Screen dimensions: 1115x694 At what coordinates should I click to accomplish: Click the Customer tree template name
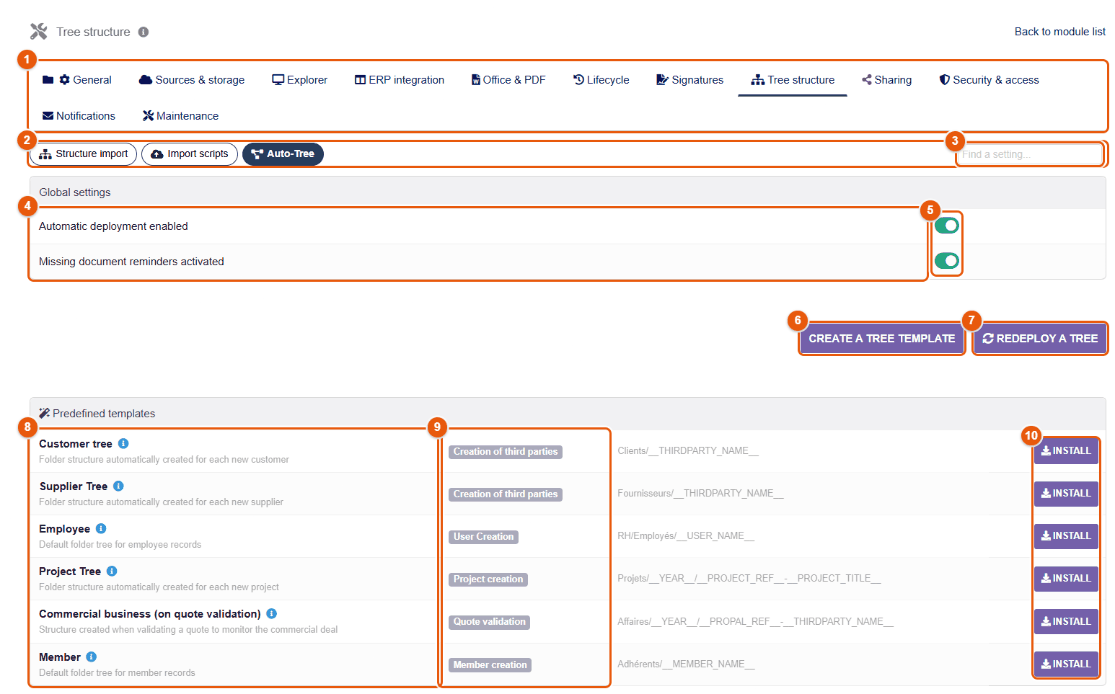[x=75, y=444]
